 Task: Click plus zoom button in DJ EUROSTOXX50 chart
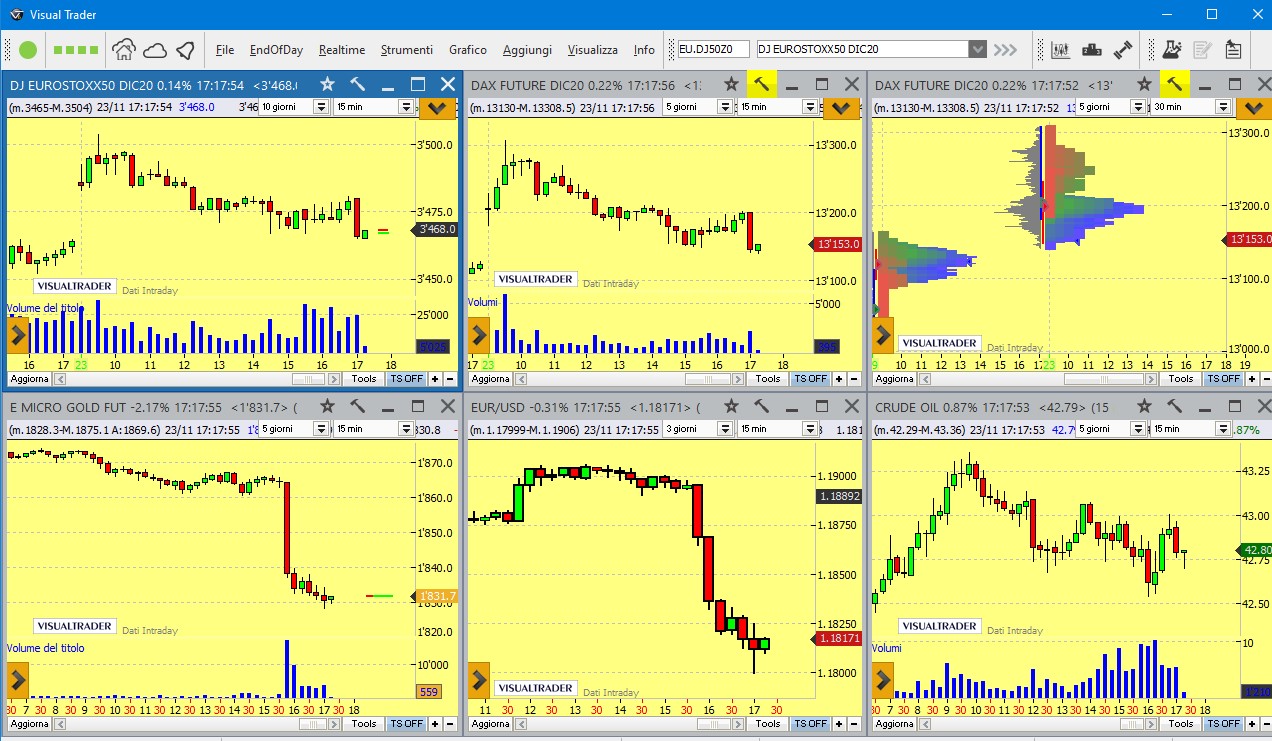point(436,379)
